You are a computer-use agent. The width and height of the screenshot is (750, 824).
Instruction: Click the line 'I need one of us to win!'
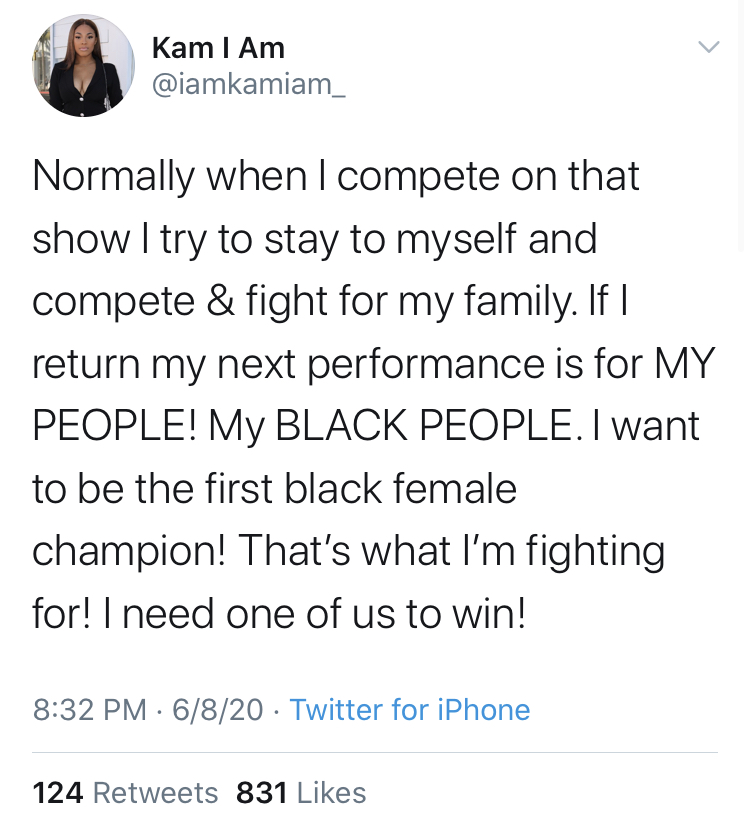(314, 613)
